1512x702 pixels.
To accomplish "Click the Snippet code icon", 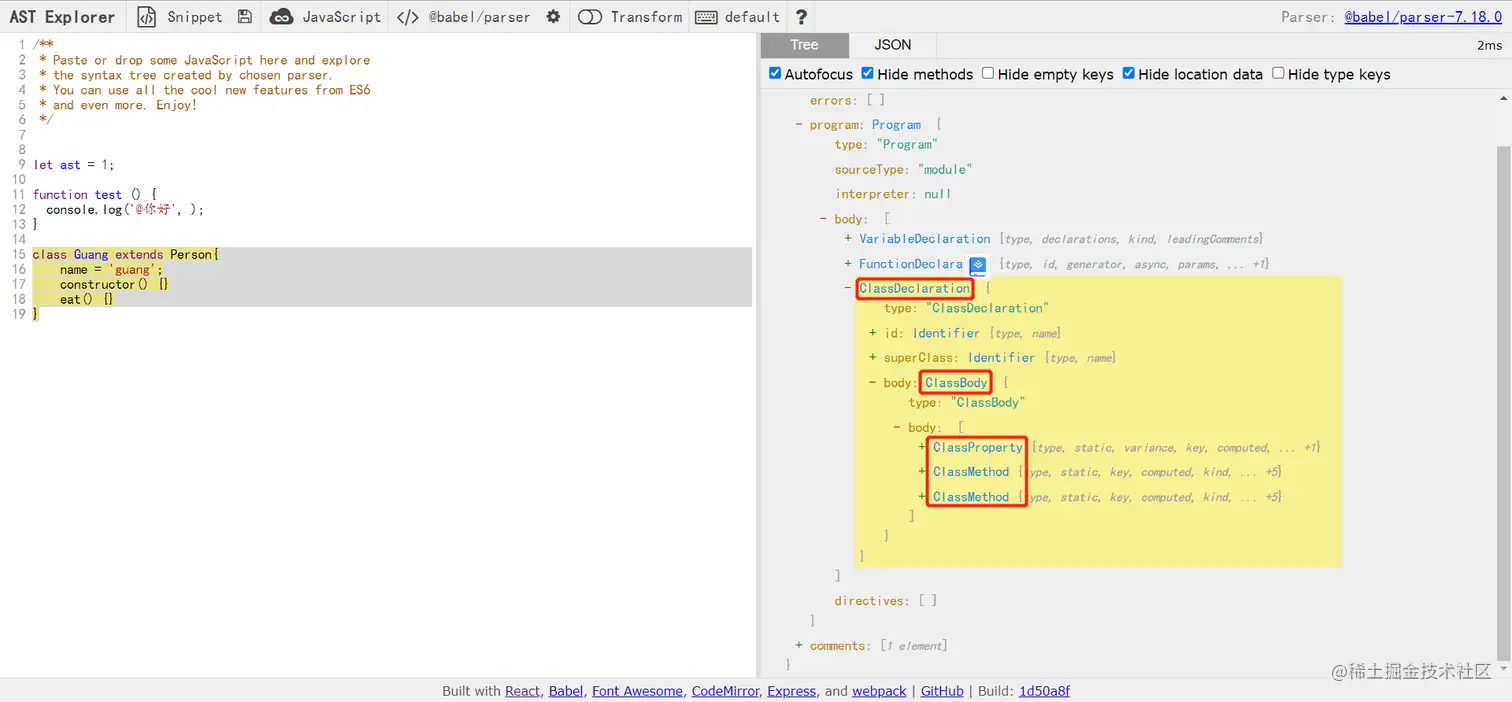I will 147,17.
